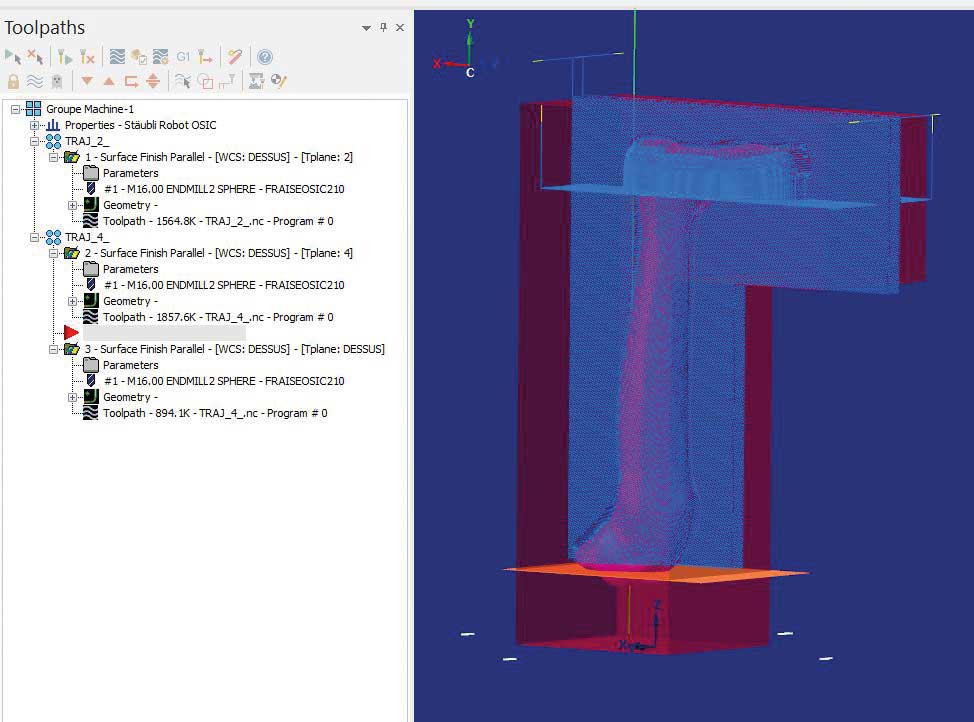Click the toggle toolpath display waves icon
This screenshot has height=722, width=974.
point(35,81)
